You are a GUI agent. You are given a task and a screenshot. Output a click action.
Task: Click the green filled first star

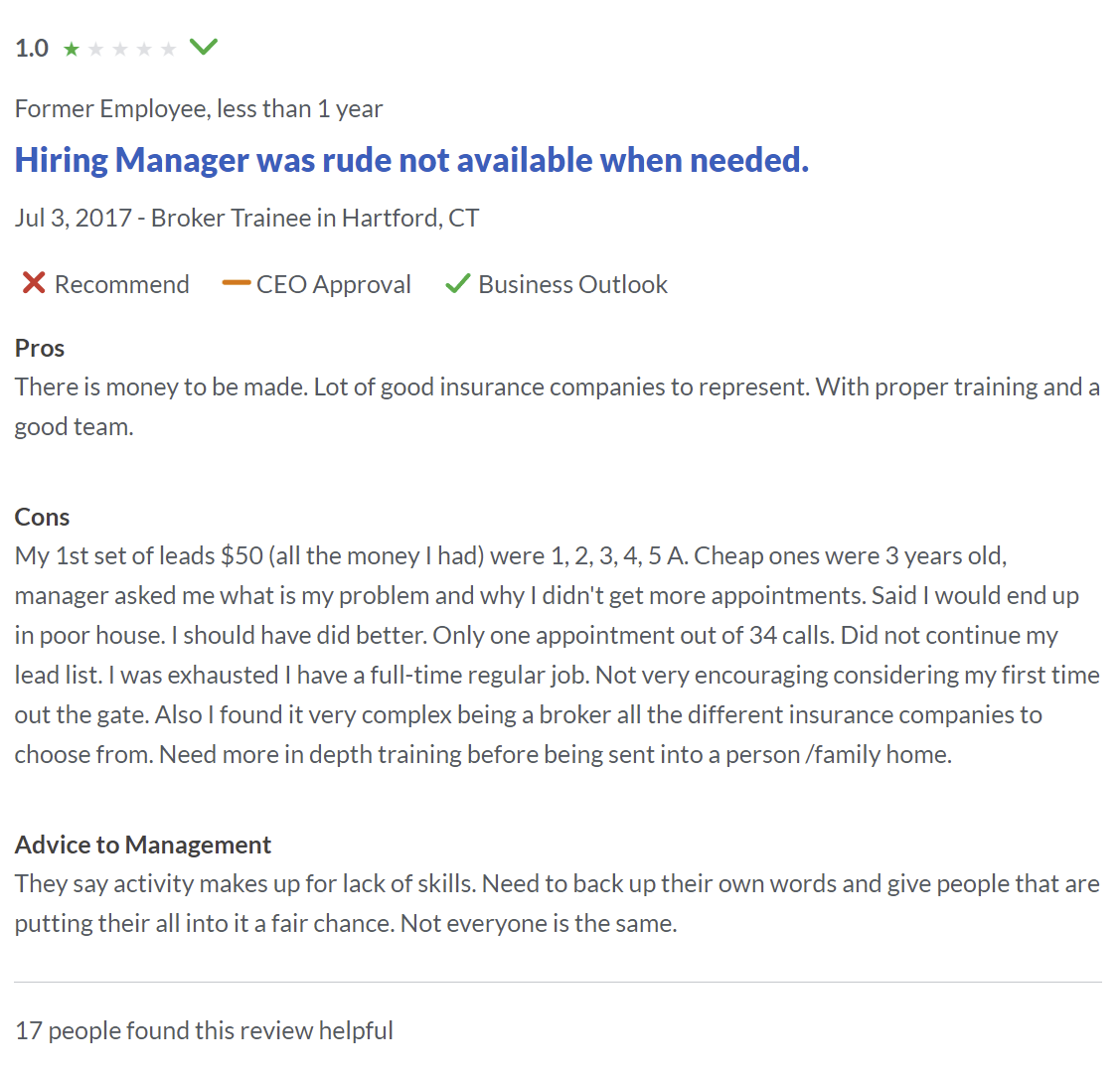coord(72,49)
